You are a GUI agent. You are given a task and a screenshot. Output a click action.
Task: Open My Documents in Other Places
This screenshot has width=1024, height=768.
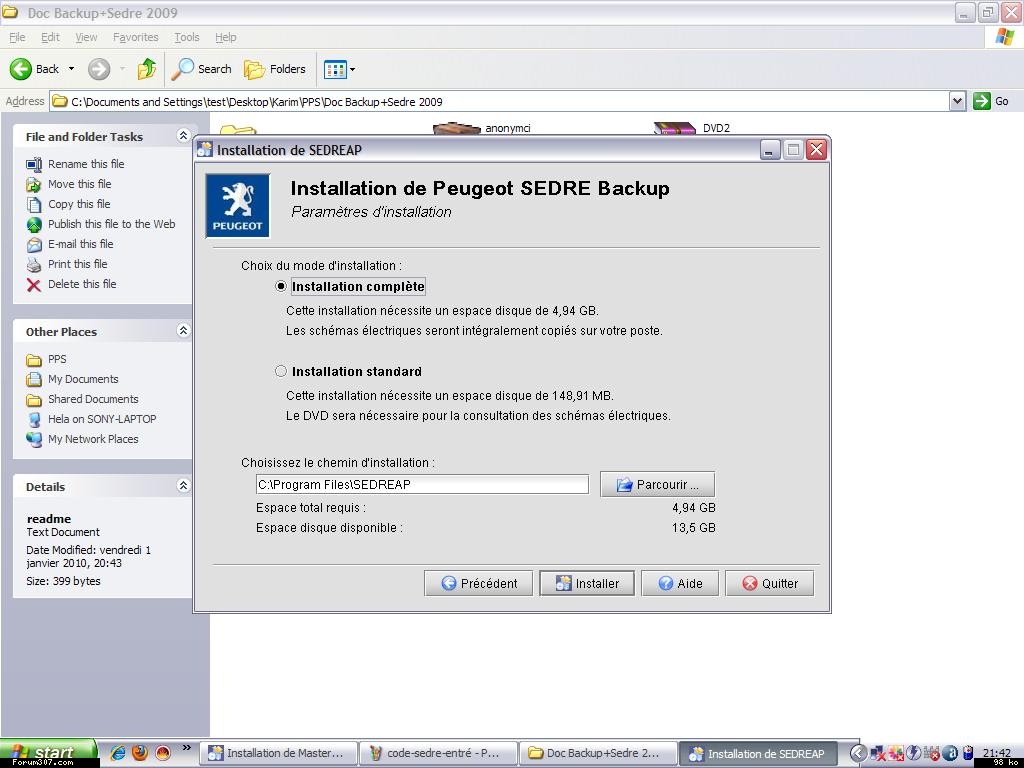tap(72, 379)
